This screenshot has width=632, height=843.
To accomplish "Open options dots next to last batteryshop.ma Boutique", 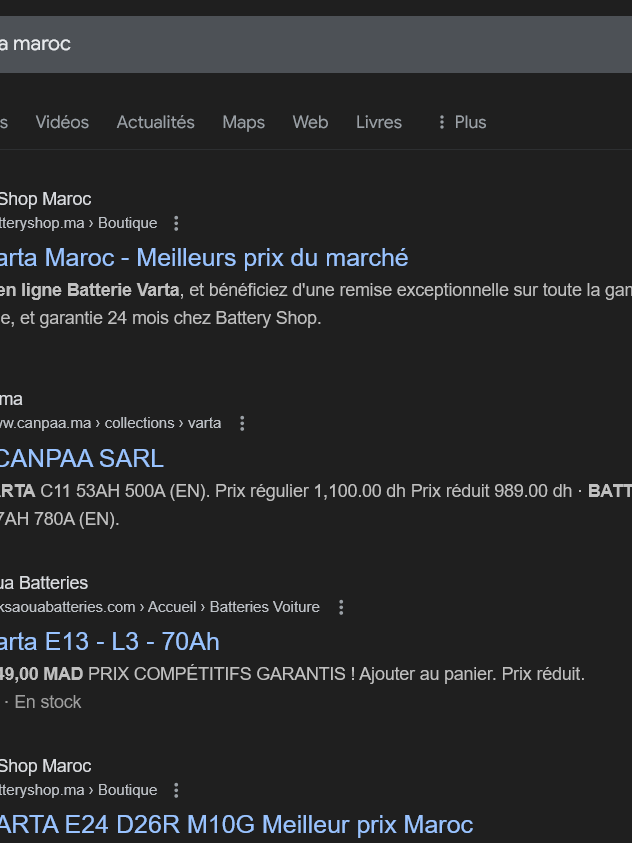I will [176, 790].
